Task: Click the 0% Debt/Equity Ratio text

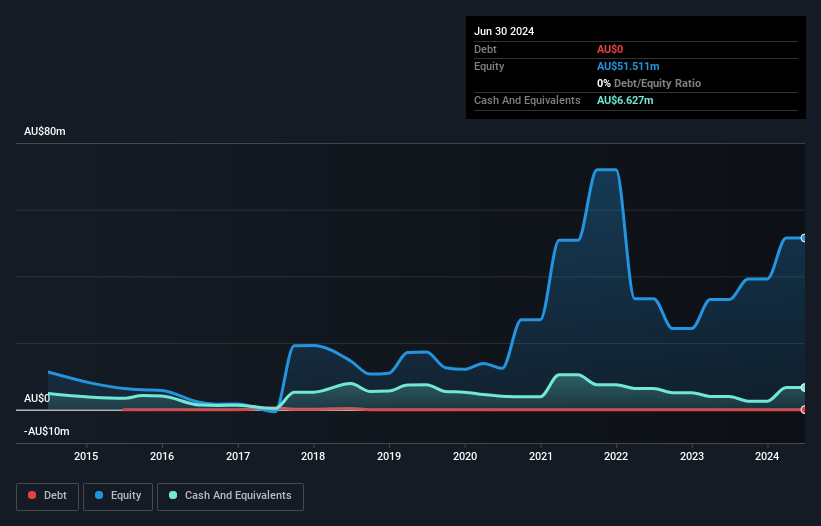Action: [x=649, y=83]
